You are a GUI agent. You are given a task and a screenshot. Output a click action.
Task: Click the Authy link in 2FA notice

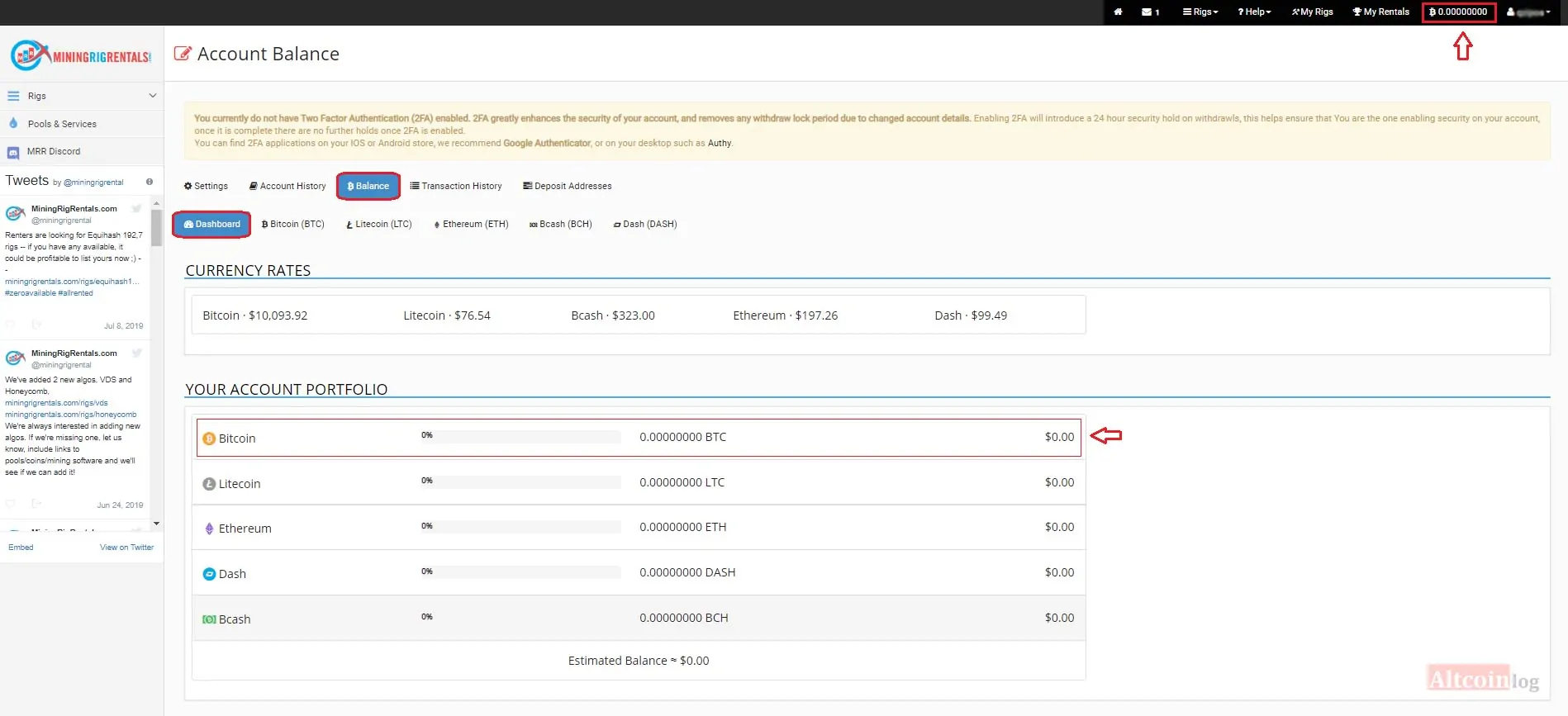pos(719,143)
